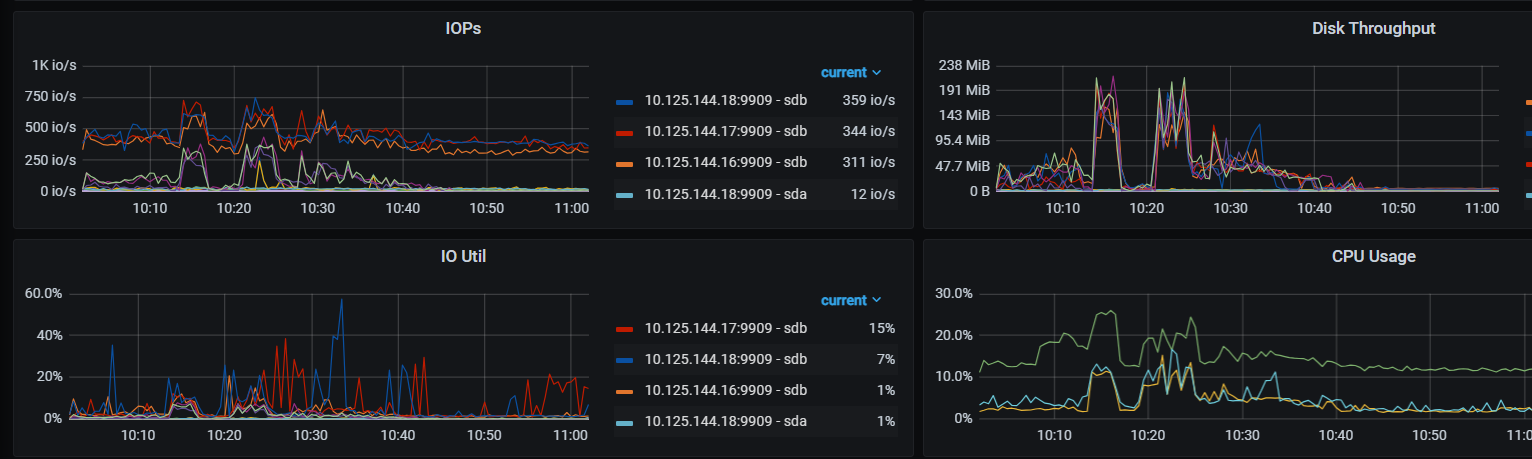Click orange swatch for 10.125.144.16 sdb in IO Util legend
This screenshot has width=1532, height=459.
coord(625,391)
